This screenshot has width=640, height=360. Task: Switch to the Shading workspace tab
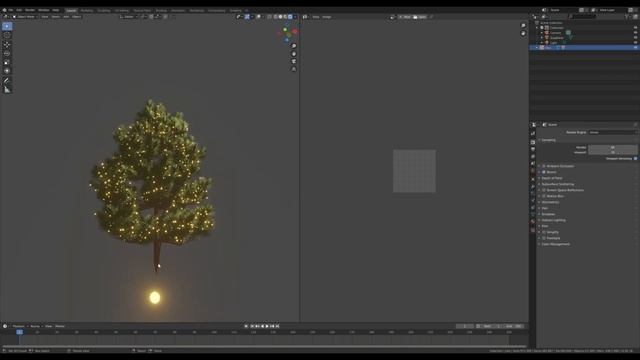[x=161, y=10]
